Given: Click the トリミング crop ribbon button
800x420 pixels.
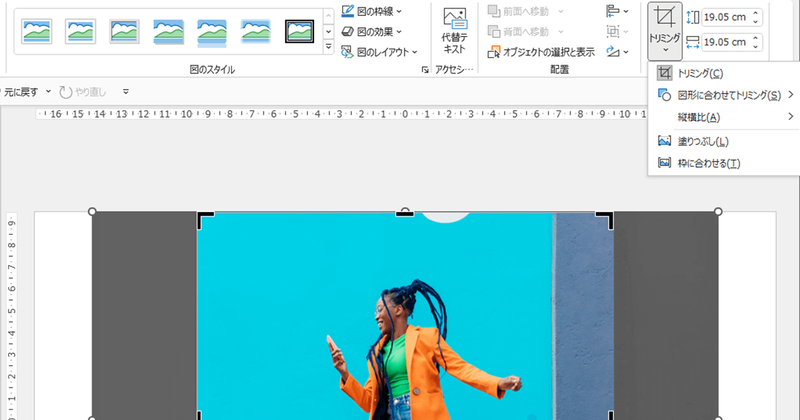Looking at the screenshot, I should pyautogui.click(x=665, y=23).
